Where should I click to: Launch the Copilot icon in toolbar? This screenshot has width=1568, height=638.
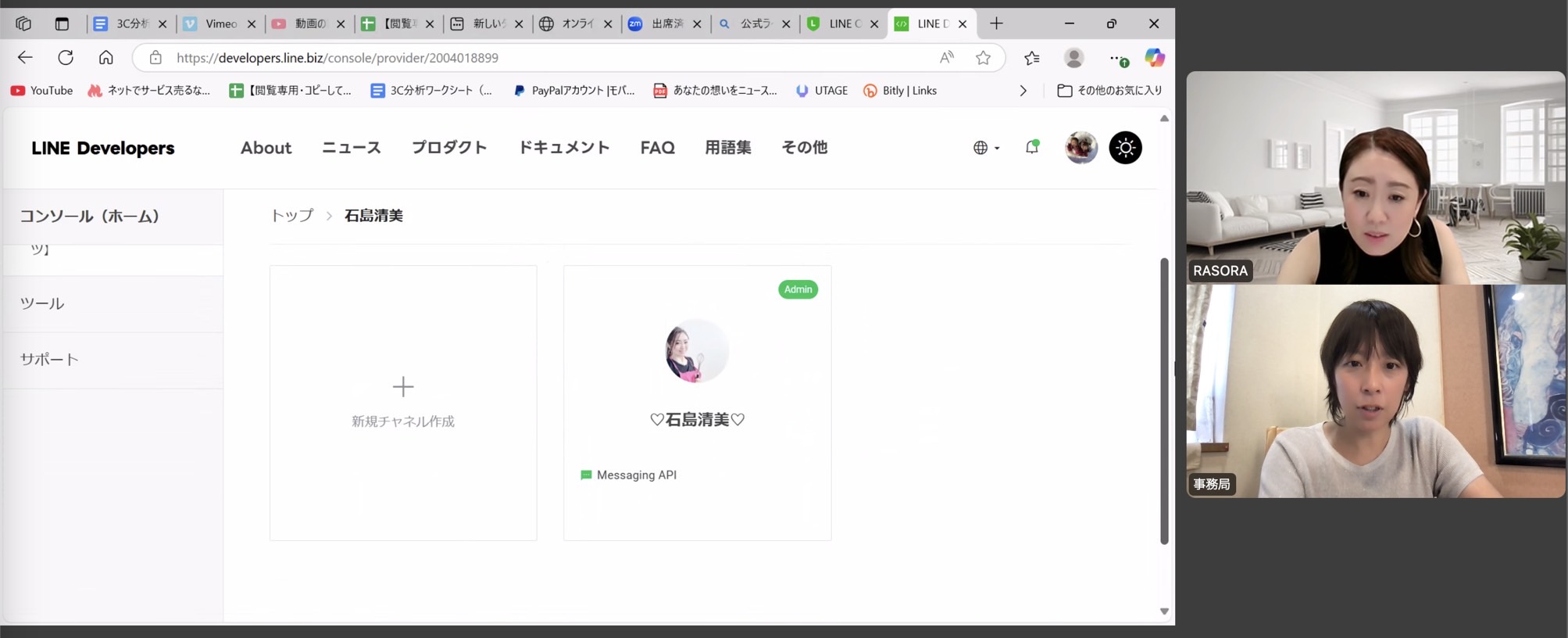tap(1154, 58)
